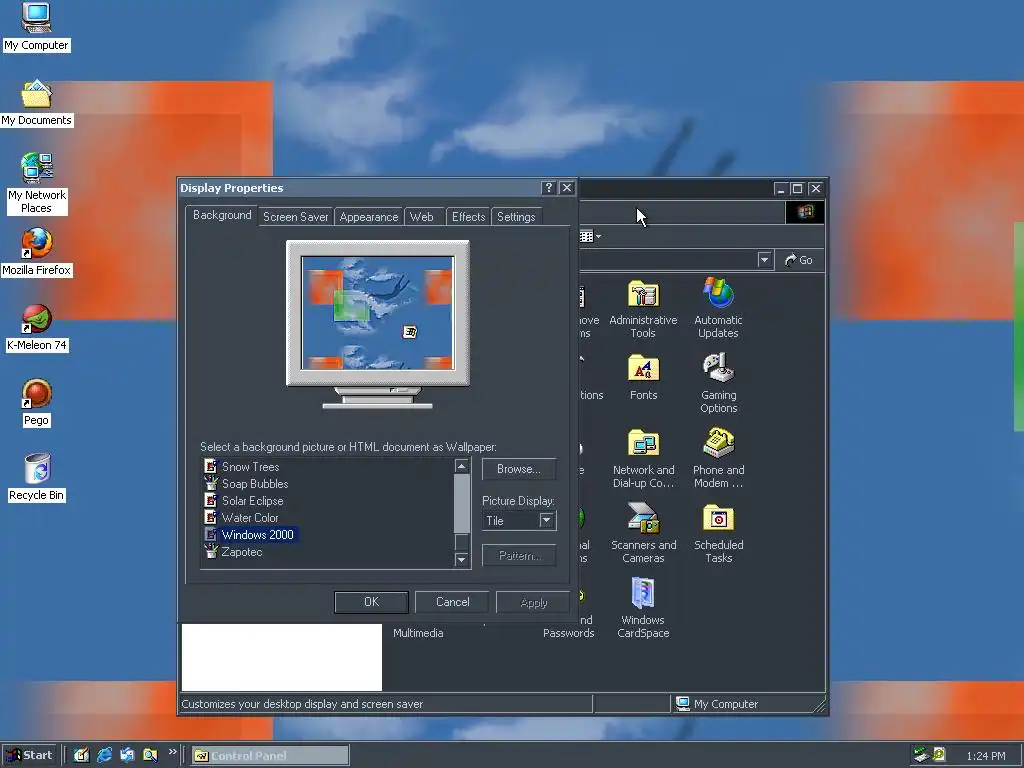Click the Windows logo throbber in Control Panel
The width and height of the screenshot is (1024, 768).
[805, 212]
